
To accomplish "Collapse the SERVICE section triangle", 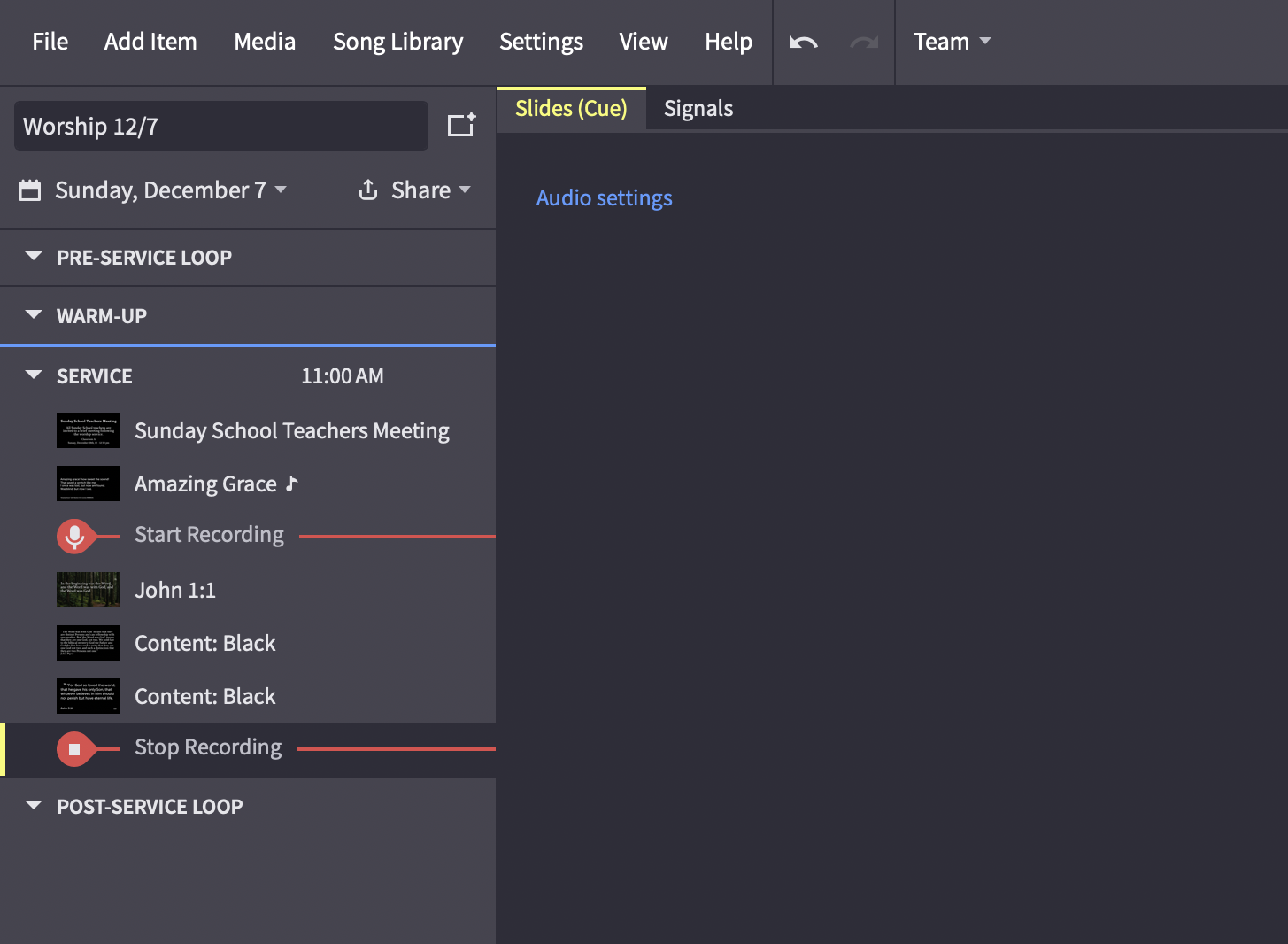I will 34,375.
